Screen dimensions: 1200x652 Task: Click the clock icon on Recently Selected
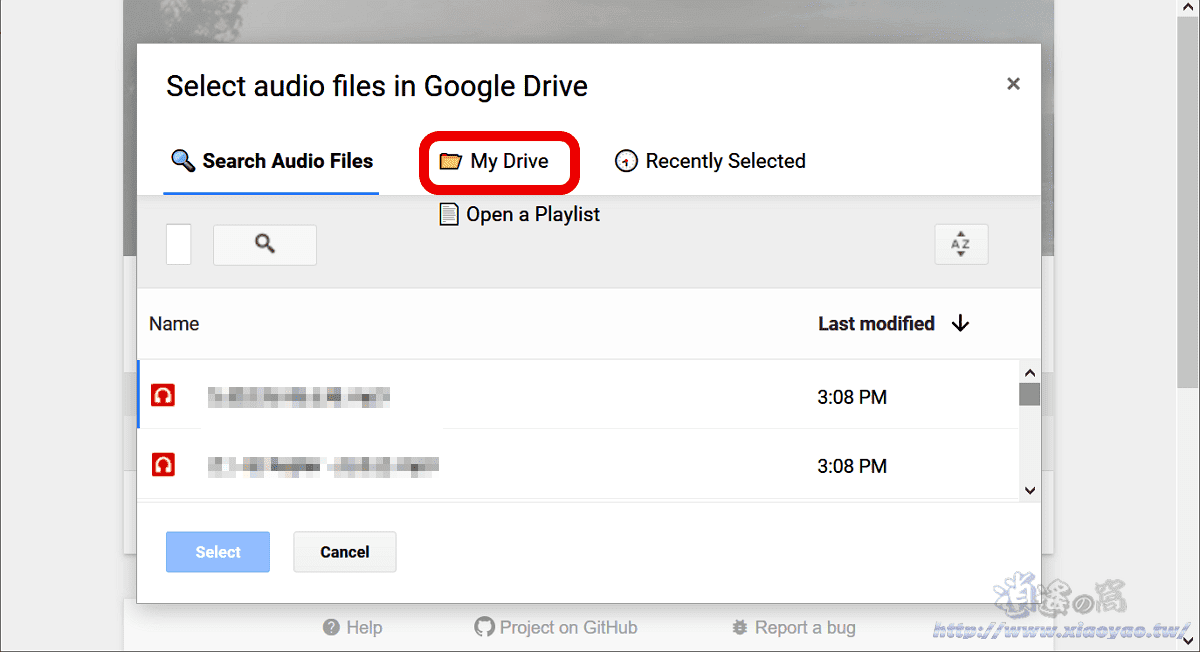(x=627, y=161)
